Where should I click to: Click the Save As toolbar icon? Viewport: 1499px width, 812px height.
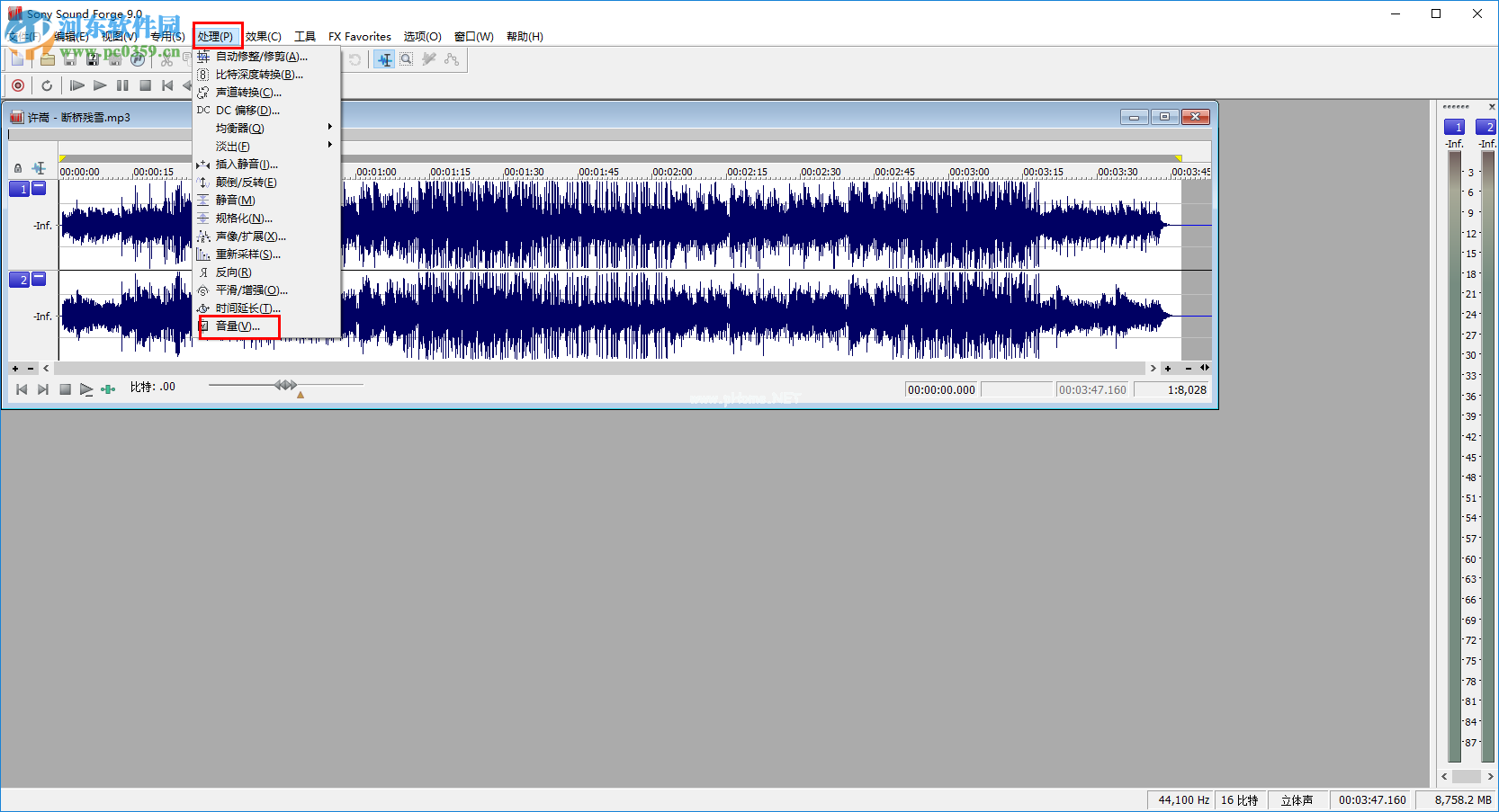(x=93, y=59)
